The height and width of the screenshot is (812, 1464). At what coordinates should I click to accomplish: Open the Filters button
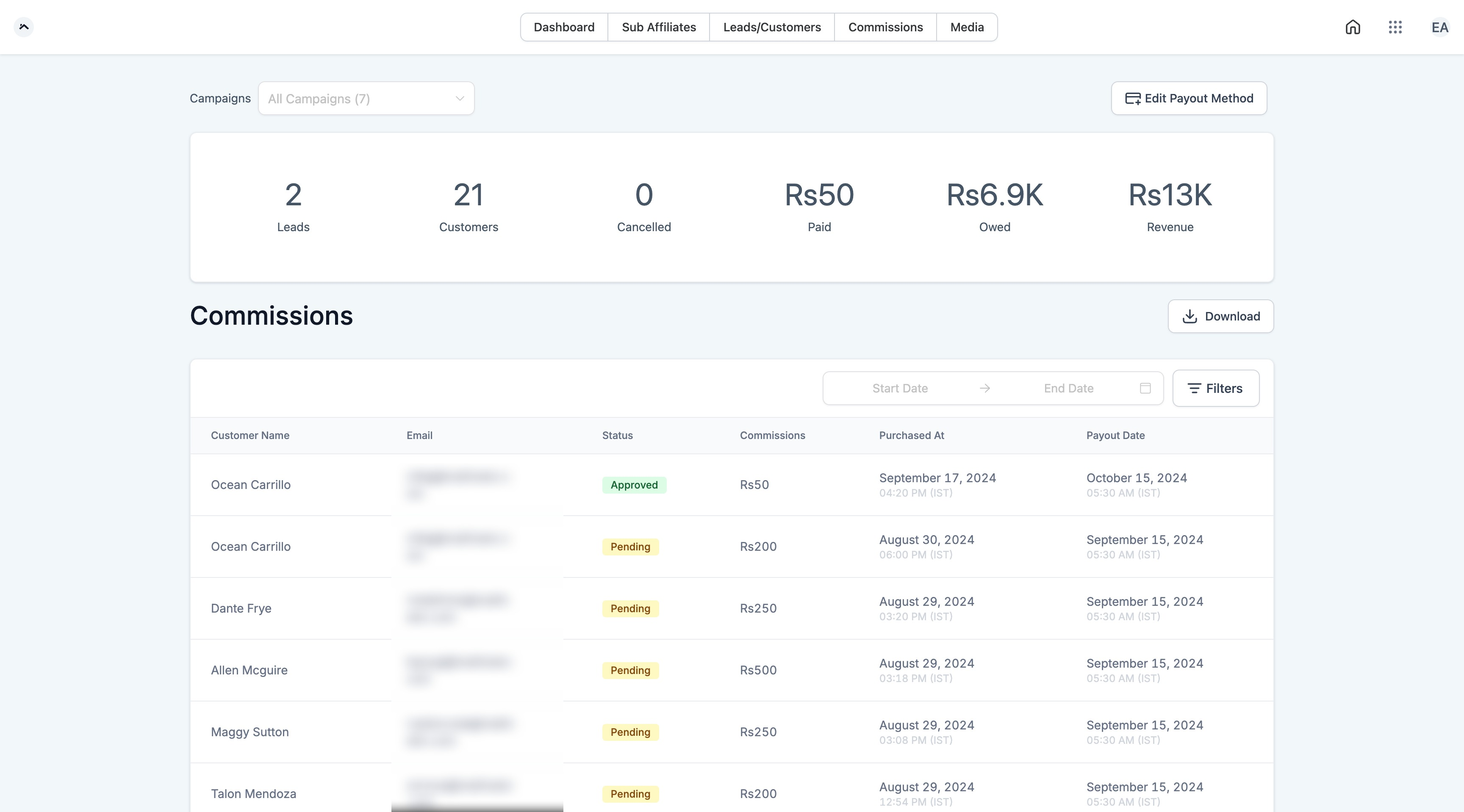point(1216,388)
